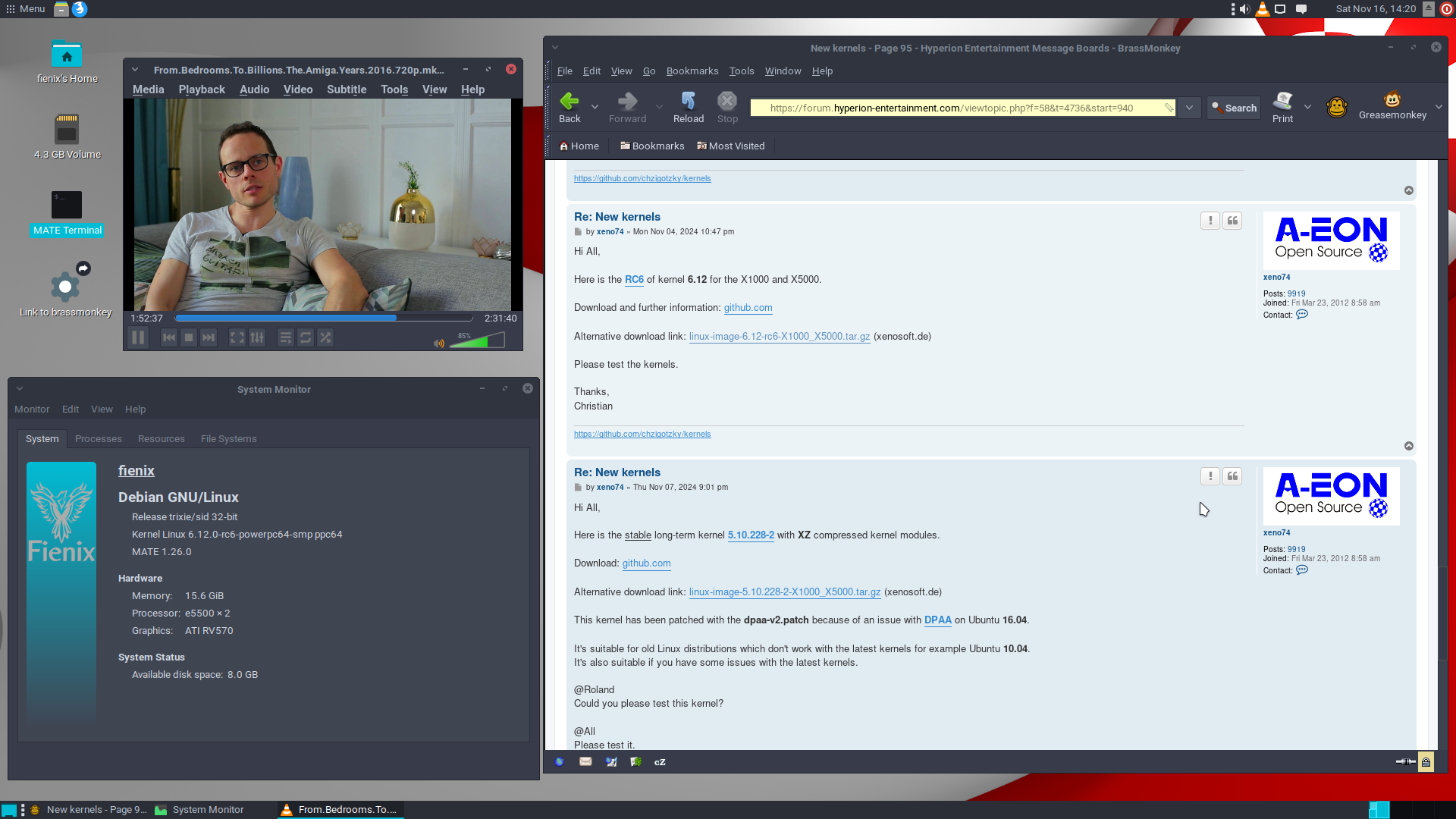Reload the forum page

click(x=689, y=108)
